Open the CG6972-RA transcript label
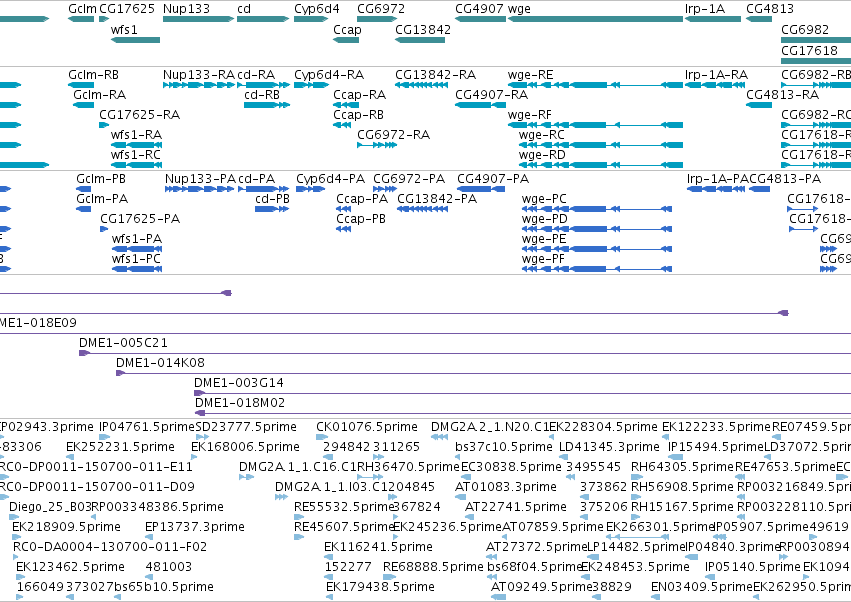Image resolution: width=851 pixels, height=602 pixels. [x=393, y=135]
